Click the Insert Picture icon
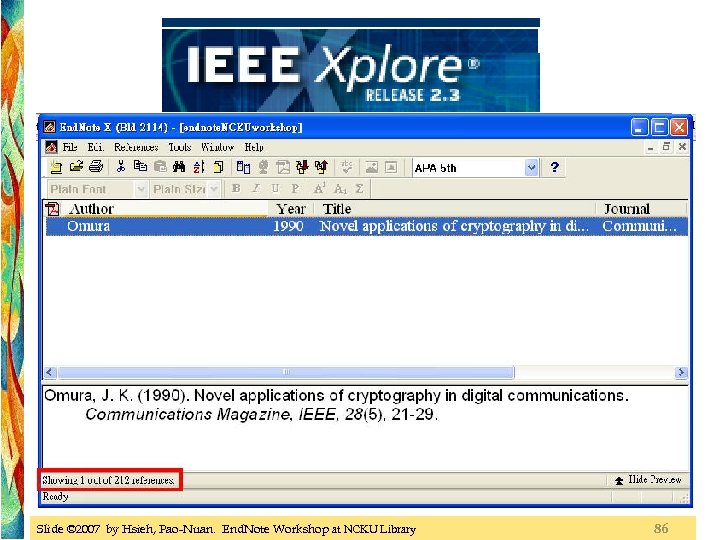This screenshot has height=540, width=720. click(x=371, y=167)
